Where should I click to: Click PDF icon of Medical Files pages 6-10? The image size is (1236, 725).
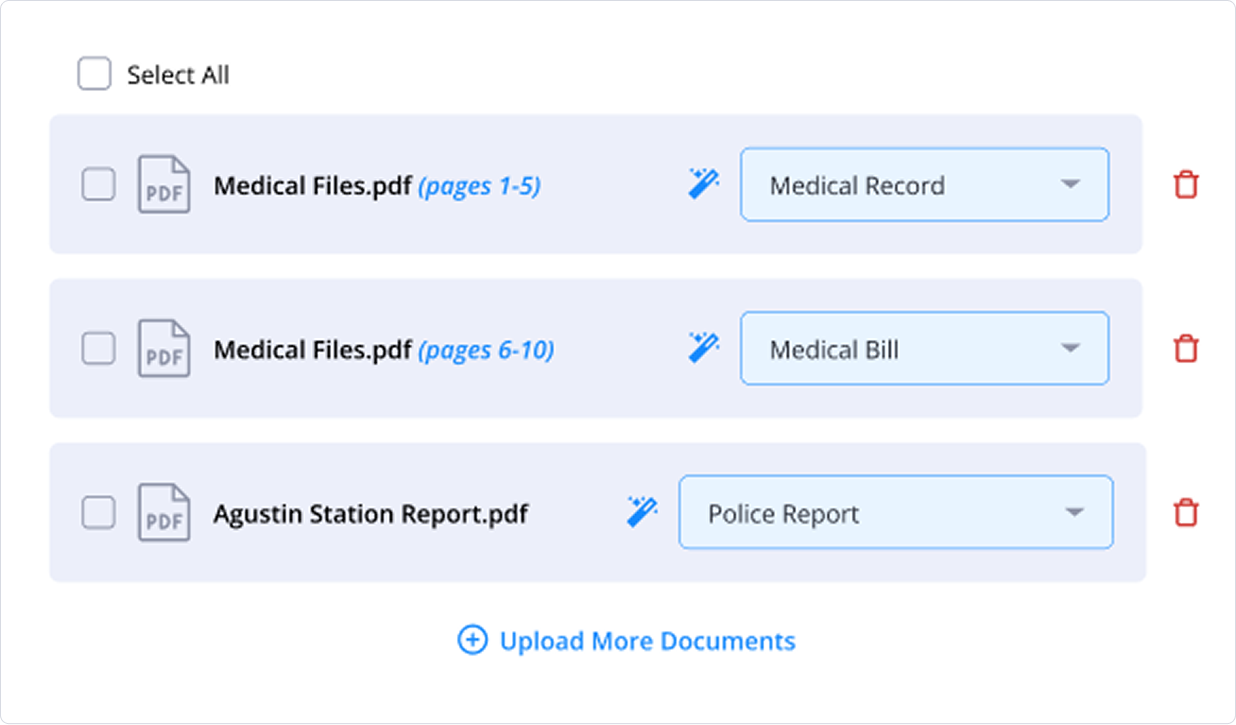[163, 348]
